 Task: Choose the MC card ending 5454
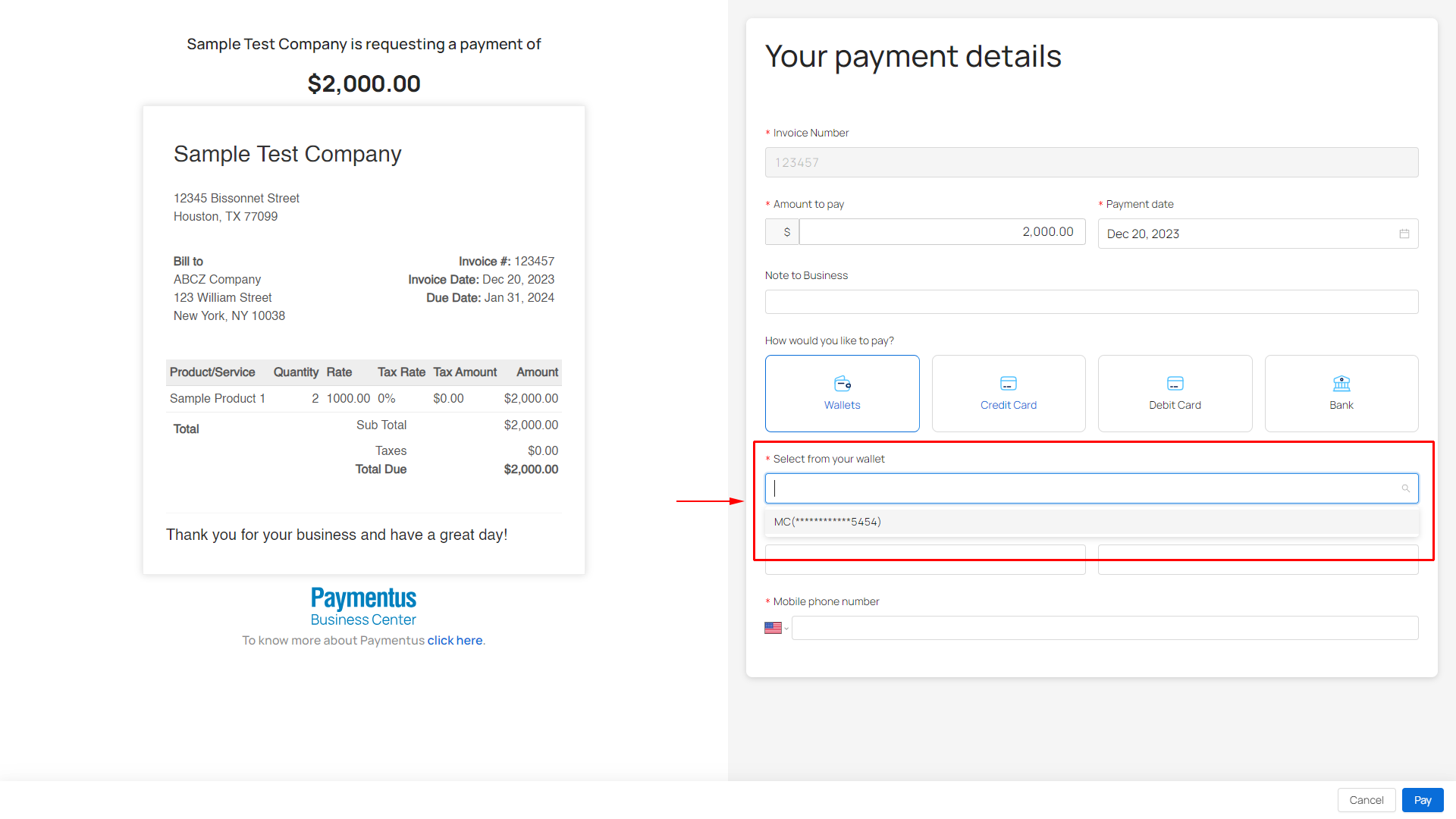pyautogui.click(x=827, y=522)
